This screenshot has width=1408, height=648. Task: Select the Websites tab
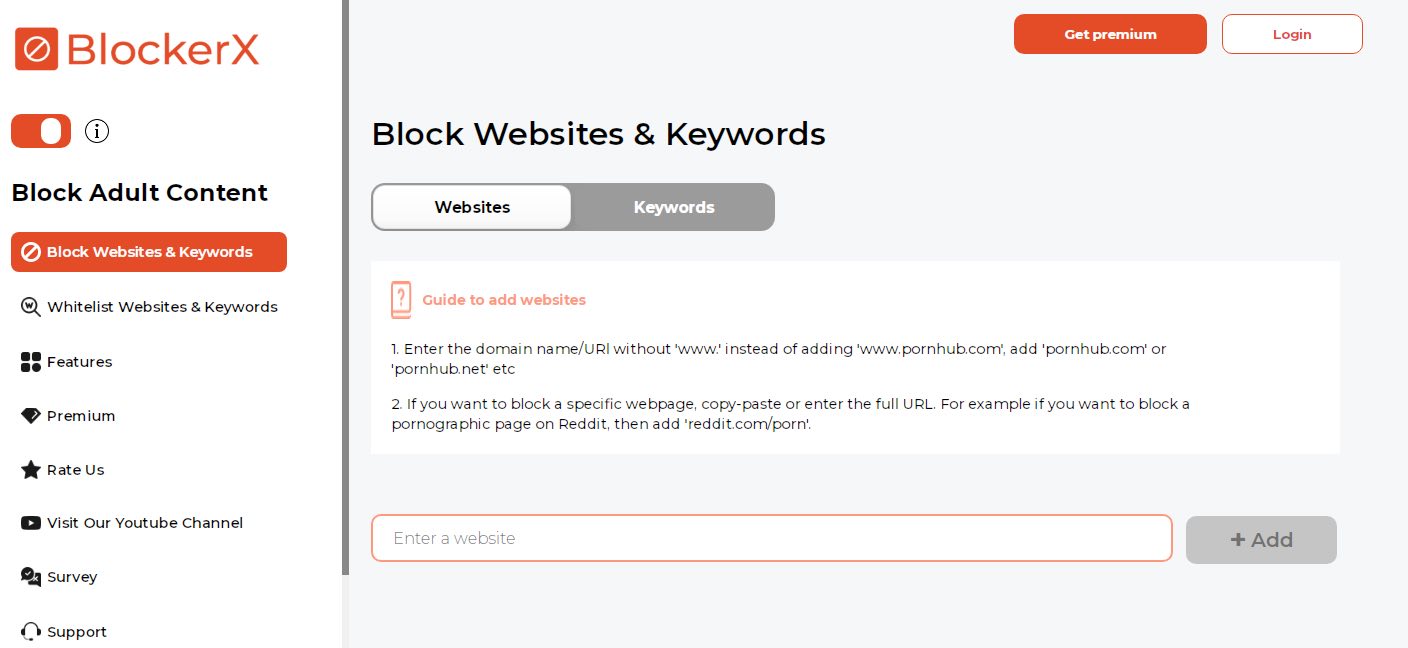click(x=472, y=207)
